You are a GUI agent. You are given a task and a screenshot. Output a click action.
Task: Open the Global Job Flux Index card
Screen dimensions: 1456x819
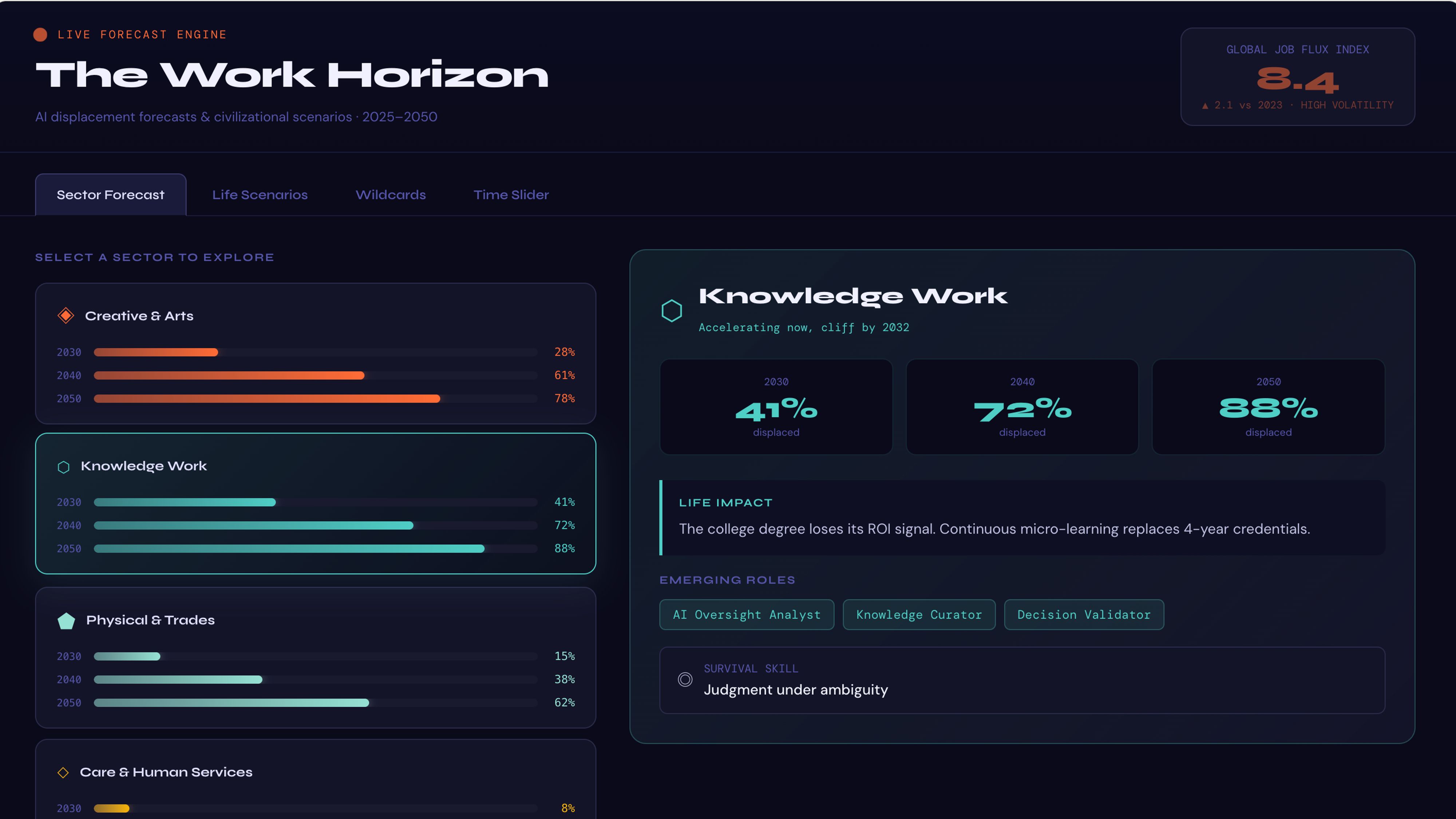coord(1297,77)
